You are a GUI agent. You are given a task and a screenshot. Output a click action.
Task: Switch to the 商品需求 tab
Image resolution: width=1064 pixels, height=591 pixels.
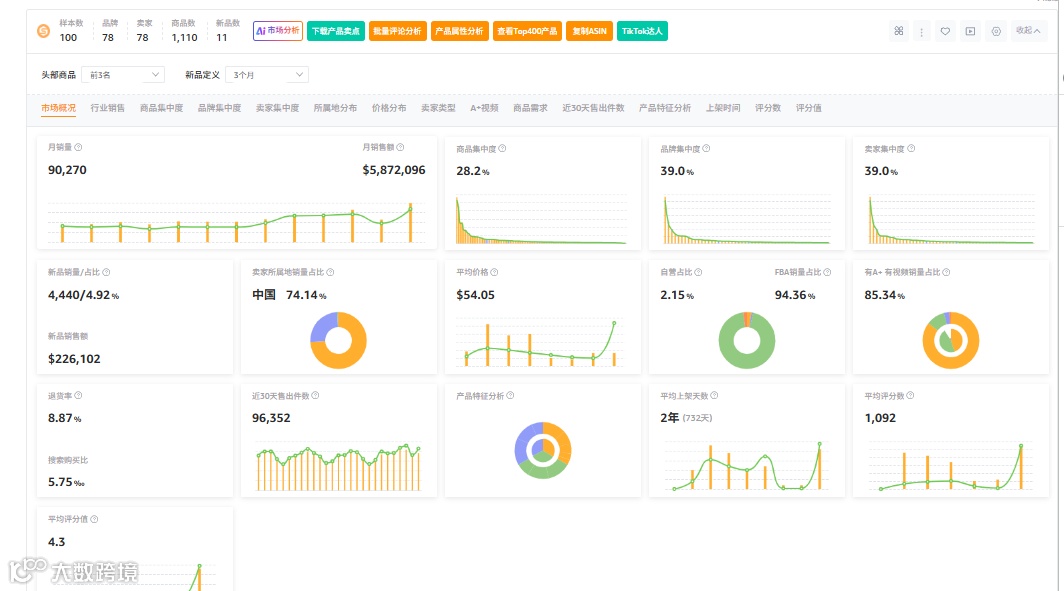(x=530, y=108)
